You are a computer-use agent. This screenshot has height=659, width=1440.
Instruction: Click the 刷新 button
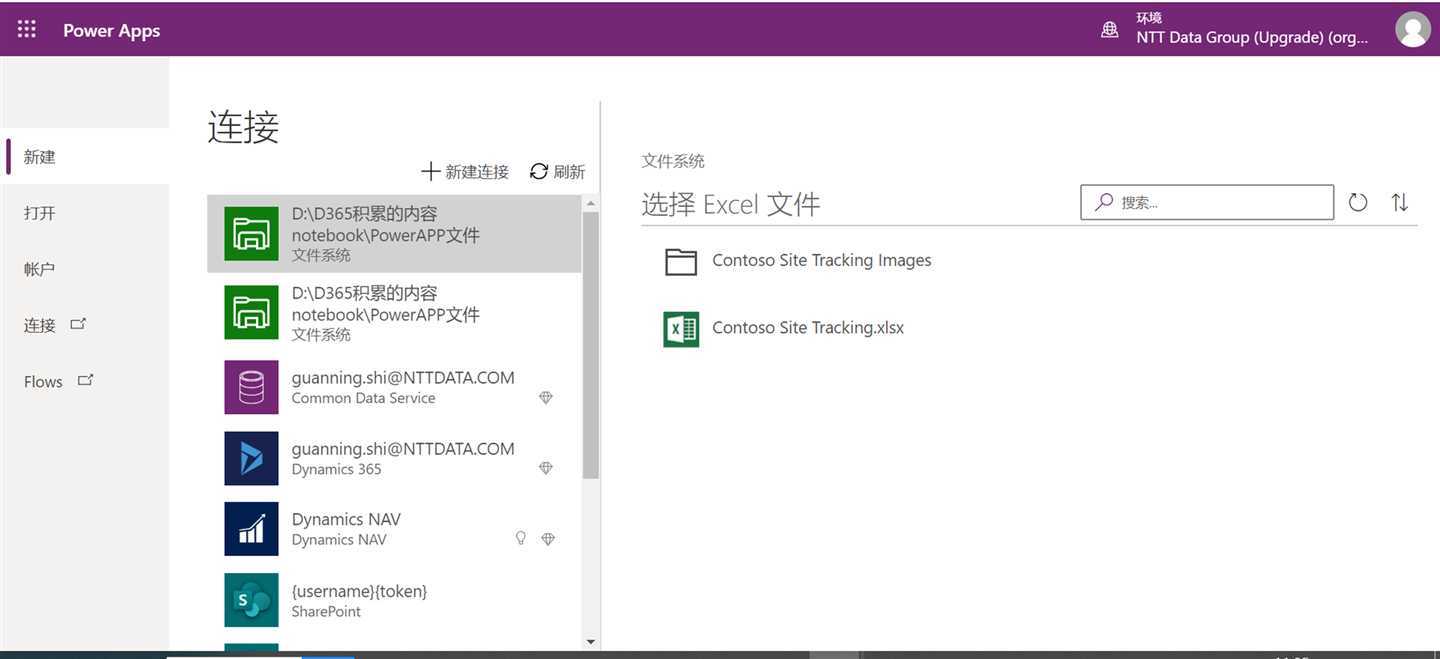(557, 171)
